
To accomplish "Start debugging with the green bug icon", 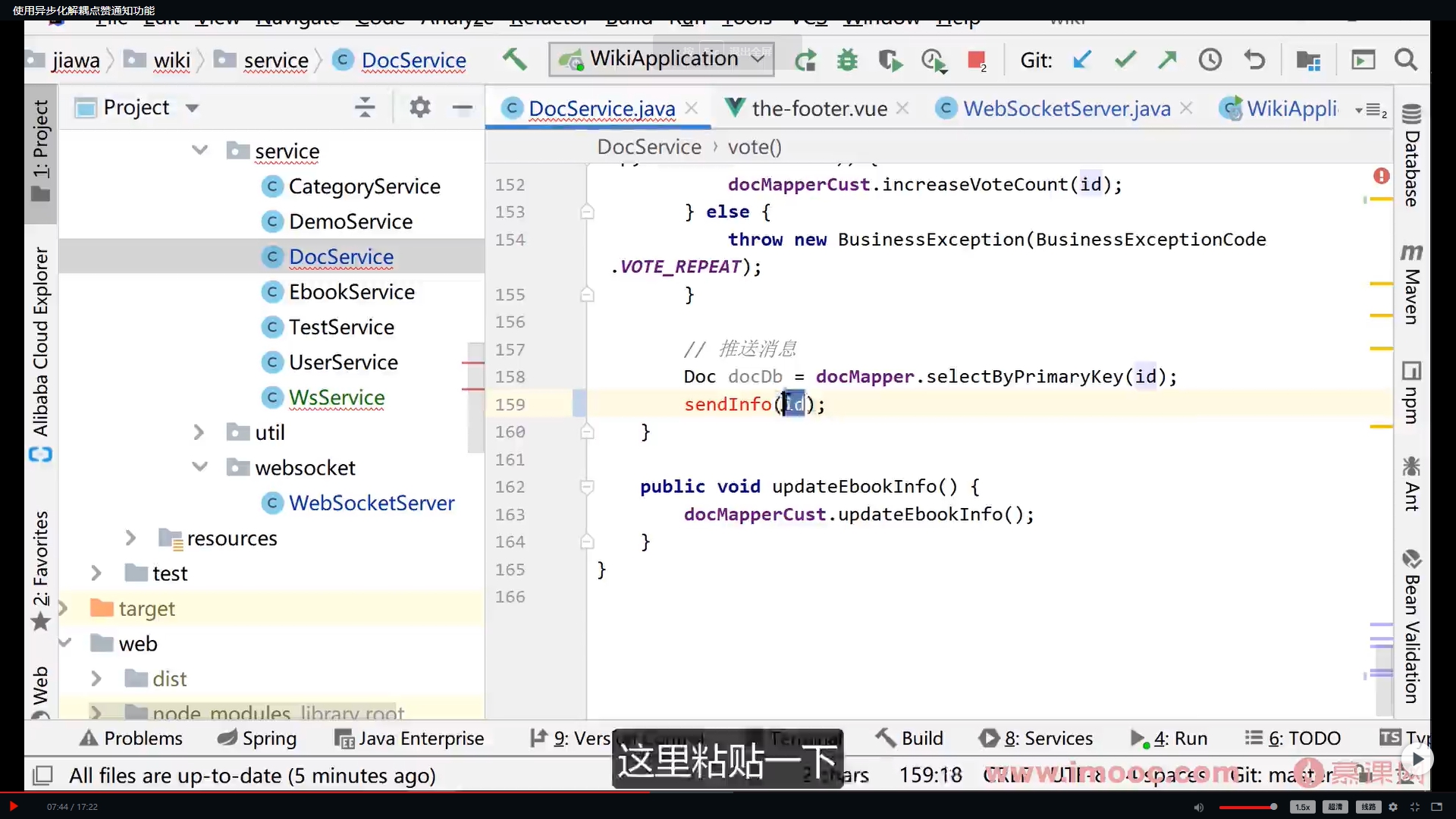I will coord(847,60).
